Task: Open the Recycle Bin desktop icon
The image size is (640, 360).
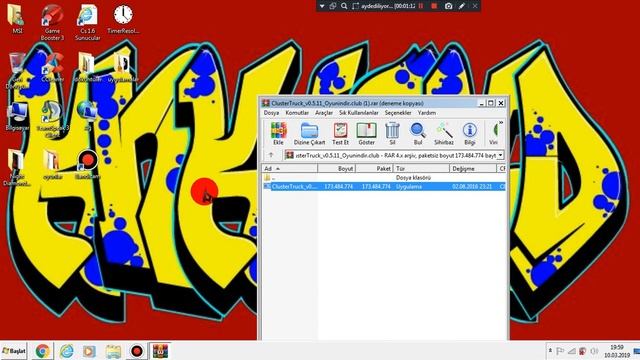Action: (17, 70)
